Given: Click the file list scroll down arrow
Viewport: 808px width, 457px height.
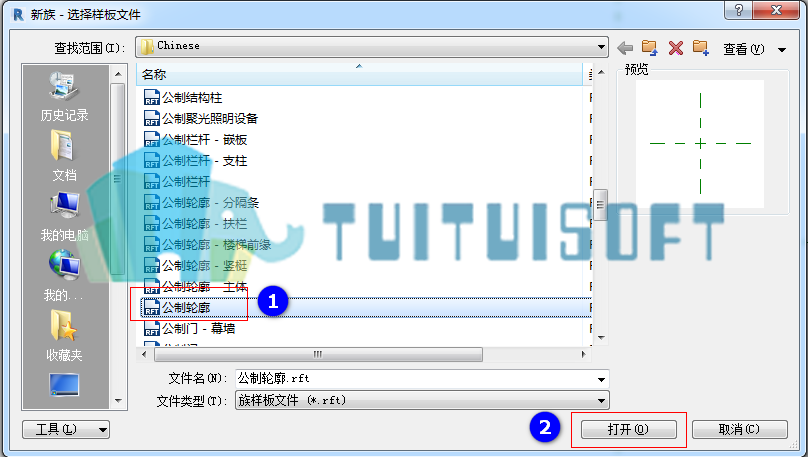Looking at the screenshot, I should [x=601, y=338].
